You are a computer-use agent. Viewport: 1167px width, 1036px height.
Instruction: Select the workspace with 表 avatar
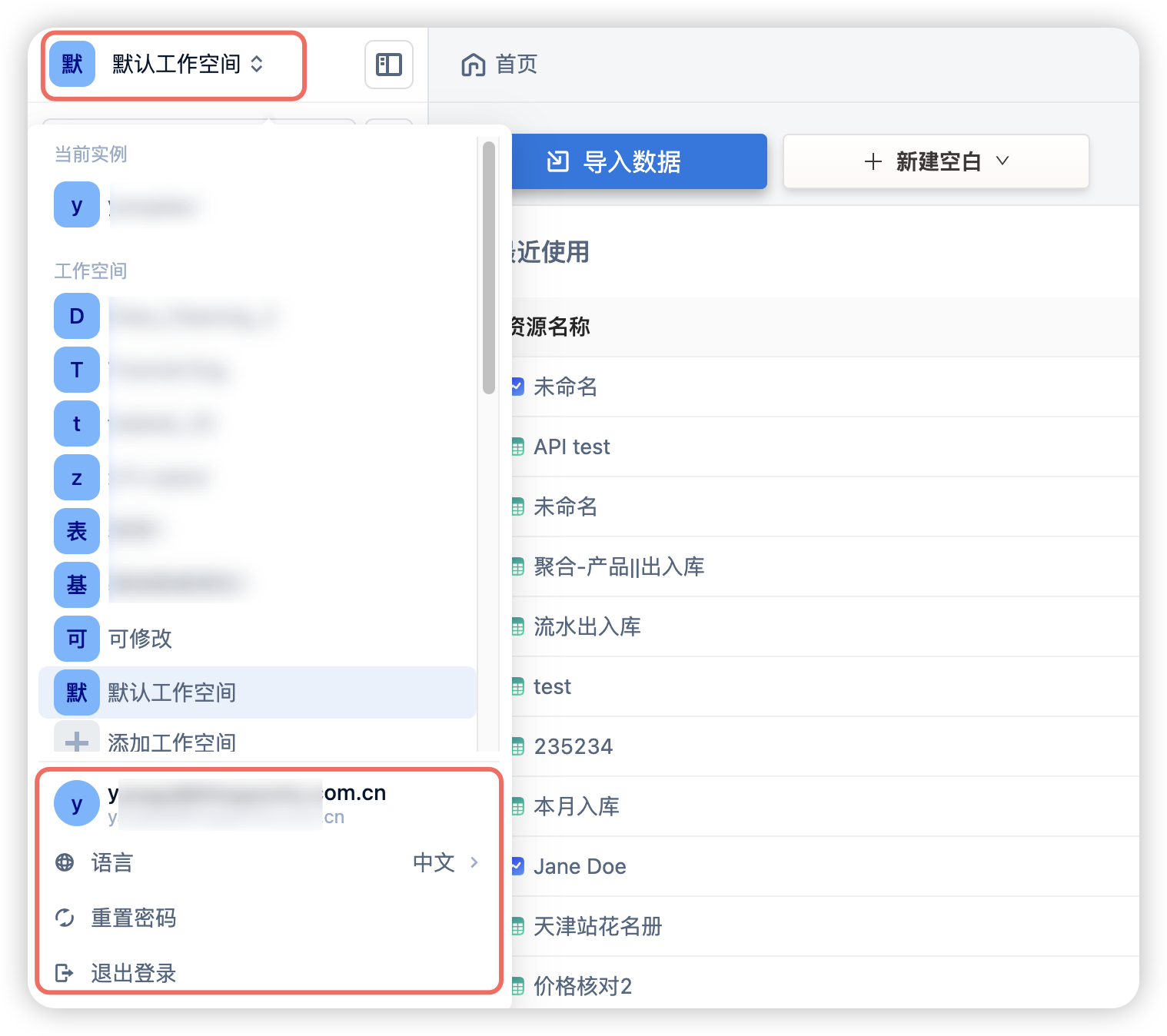pyautogui.click(x=77, y=531)
